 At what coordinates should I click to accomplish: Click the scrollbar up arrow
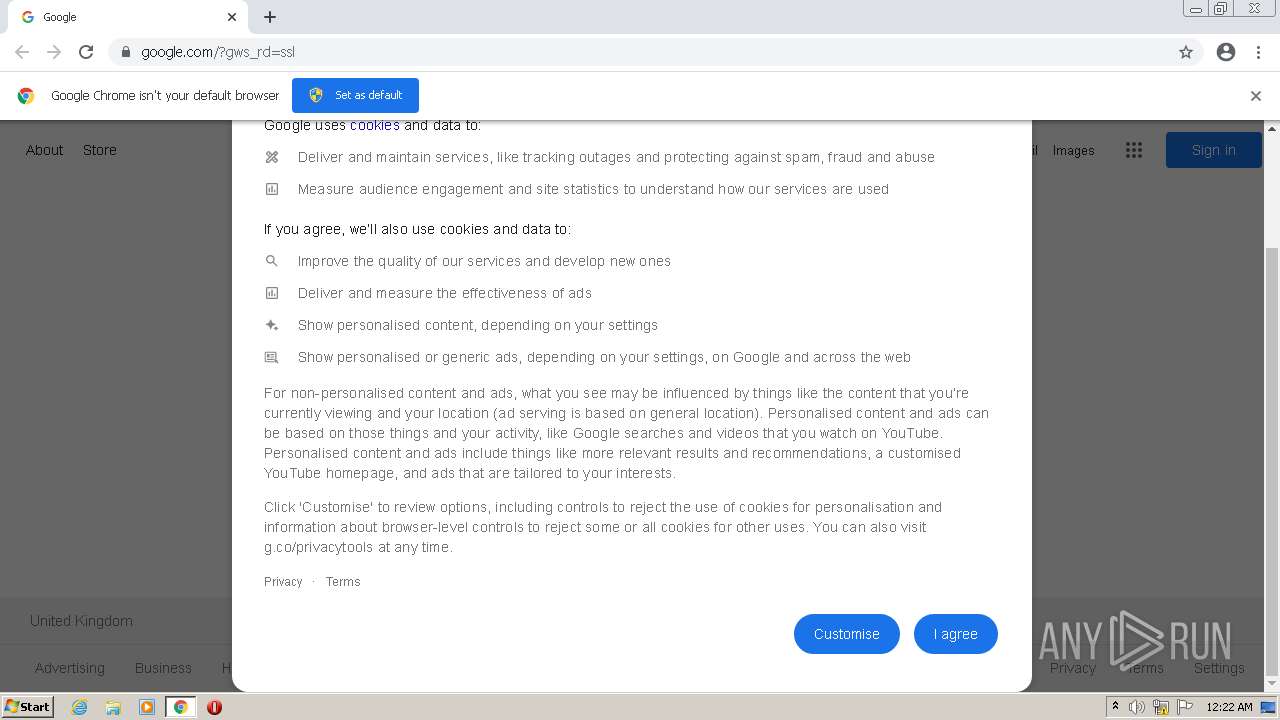click(1272, 129)
